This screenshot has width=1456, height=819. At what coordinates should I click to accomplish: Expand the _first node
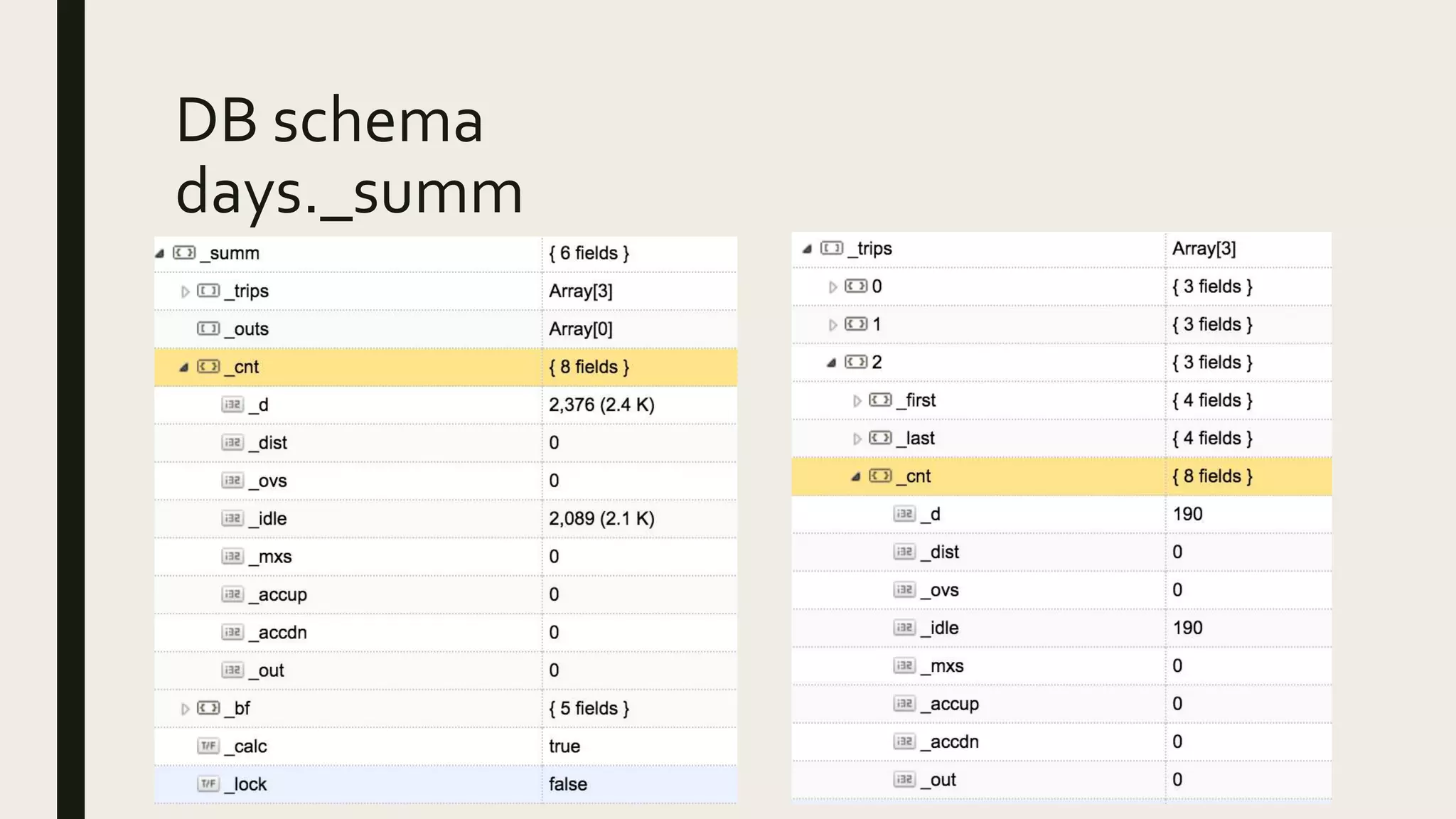pos(857,401)
